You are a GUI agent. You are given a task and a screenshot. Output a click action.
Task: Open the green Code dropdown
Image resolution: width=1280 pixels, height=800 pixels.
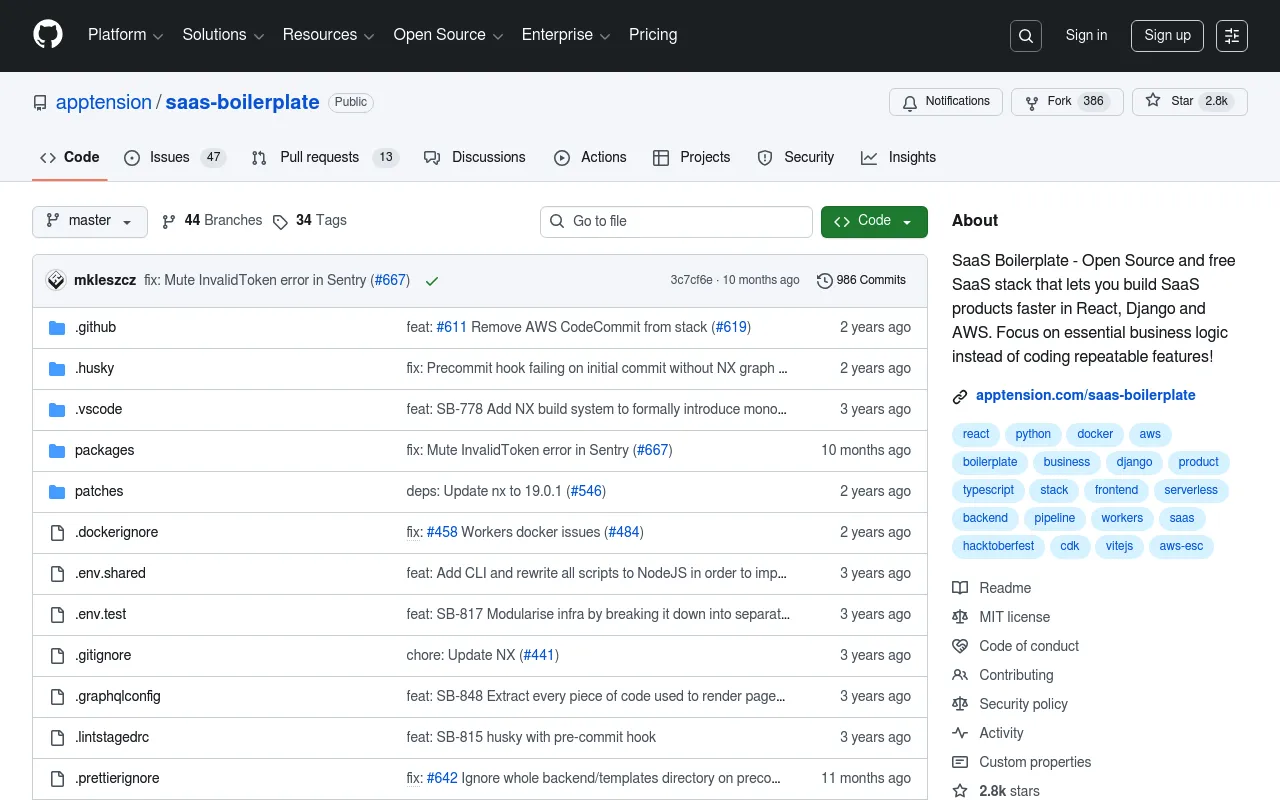tap(874, 221)
